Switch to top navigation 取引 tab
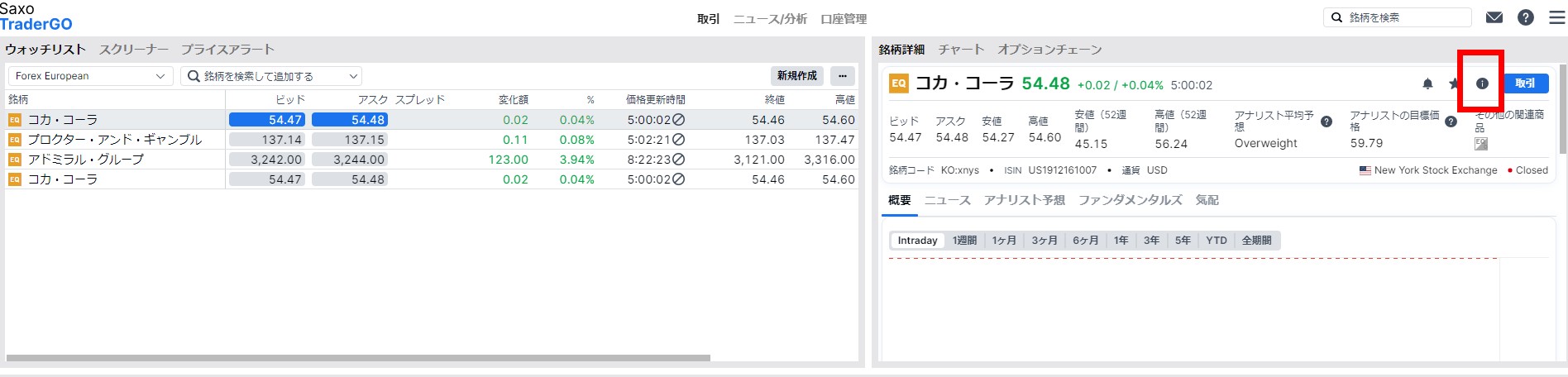1568x377 pixels. (709, 19)
